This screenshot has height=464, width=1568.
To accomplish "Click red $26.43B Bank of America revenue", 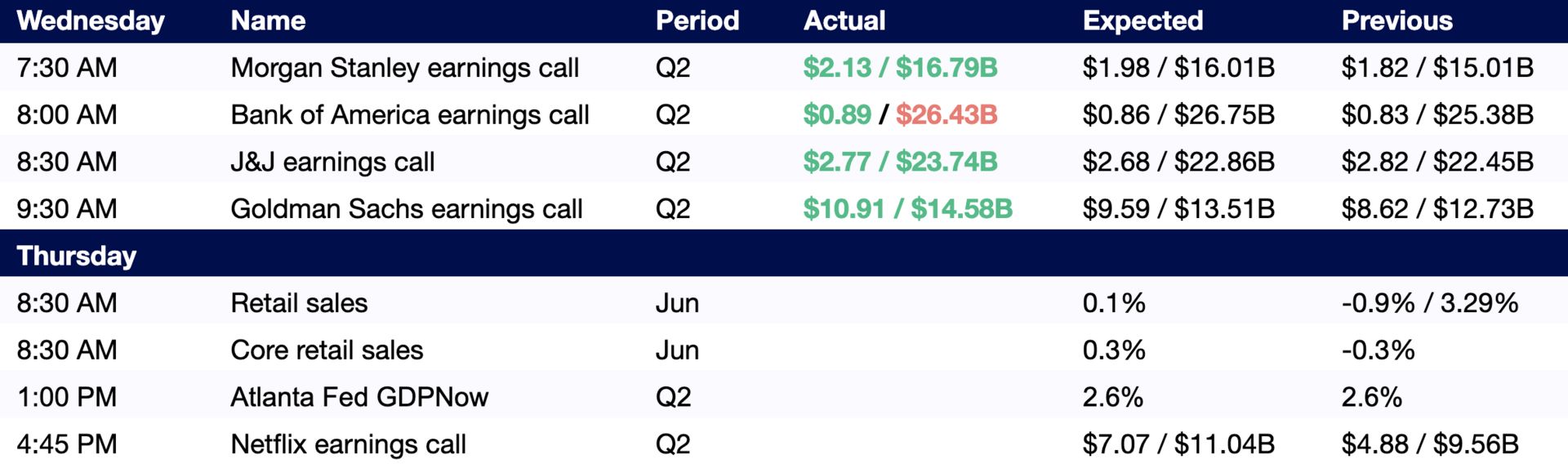I will pyautogui.click(x=947, y=115).
